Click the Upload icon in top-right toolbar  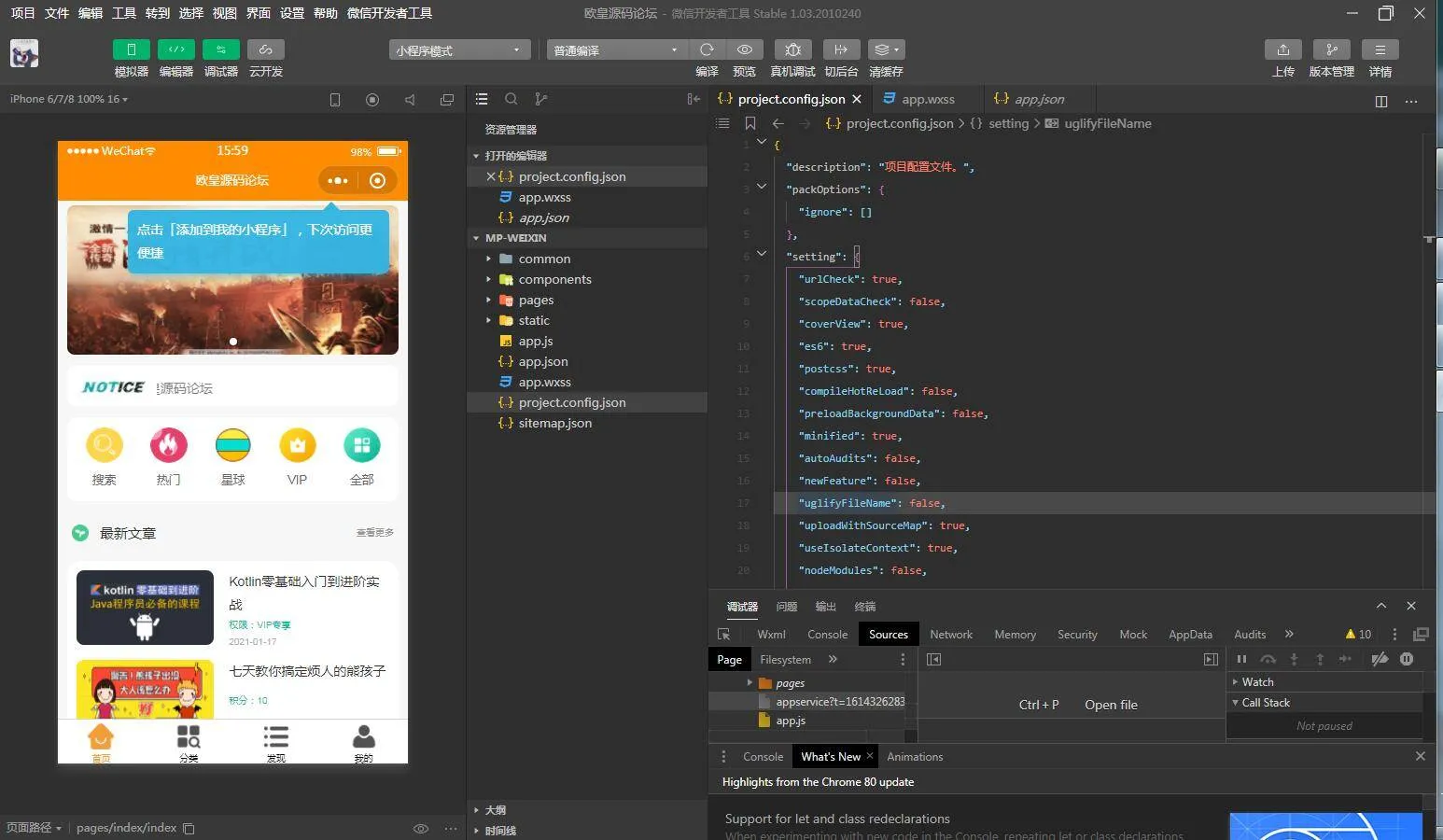coord(1282,49)
